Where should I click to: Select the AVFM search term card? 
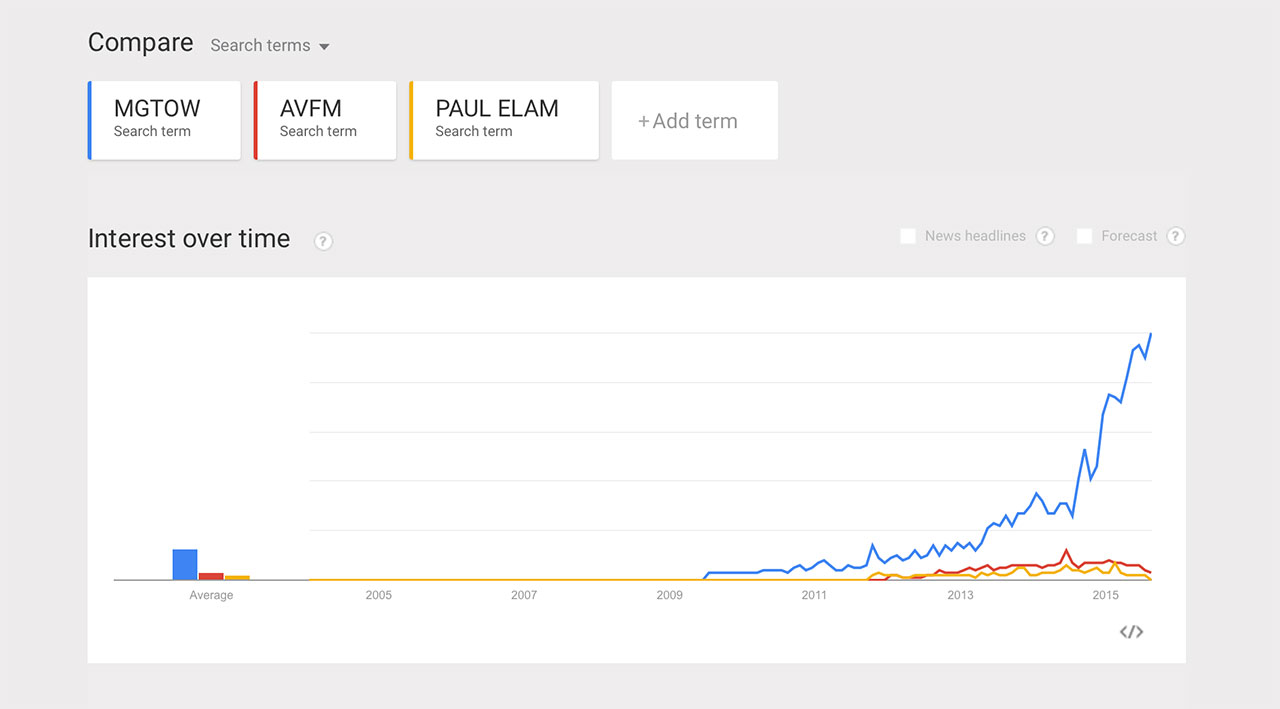(x=325, y=120)
